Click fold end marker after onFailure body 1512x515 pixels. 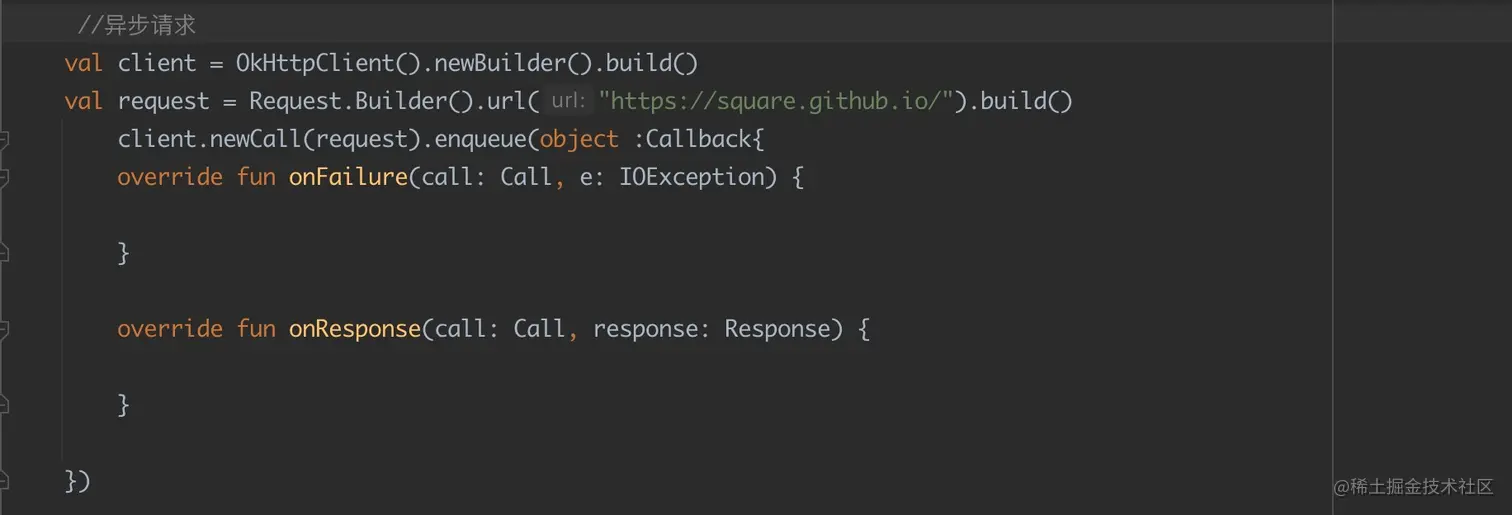pos(4,254)
